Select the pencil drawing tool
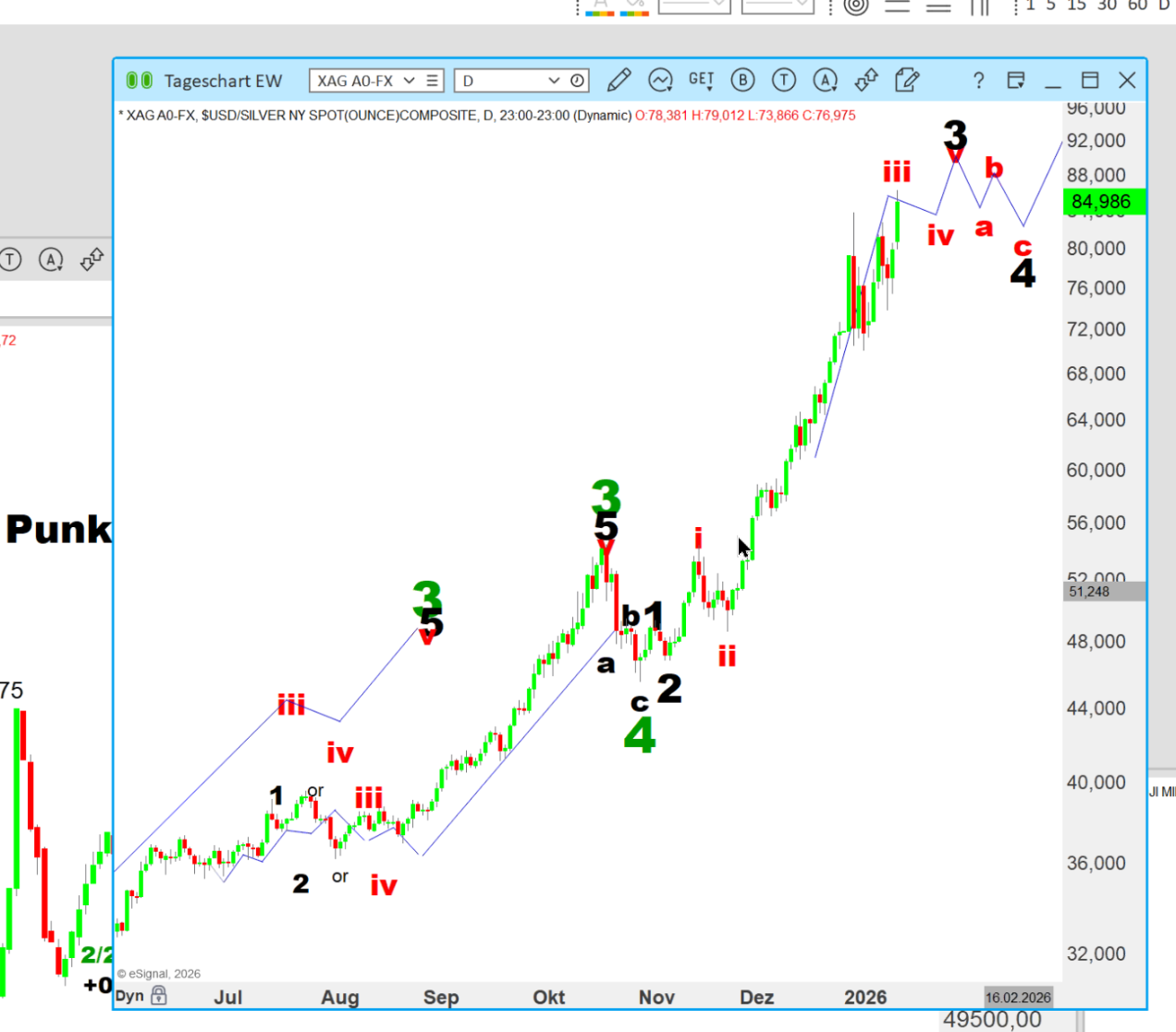Image resolution: width=1176 pixels, height=1032 pixels. [619, 80]
